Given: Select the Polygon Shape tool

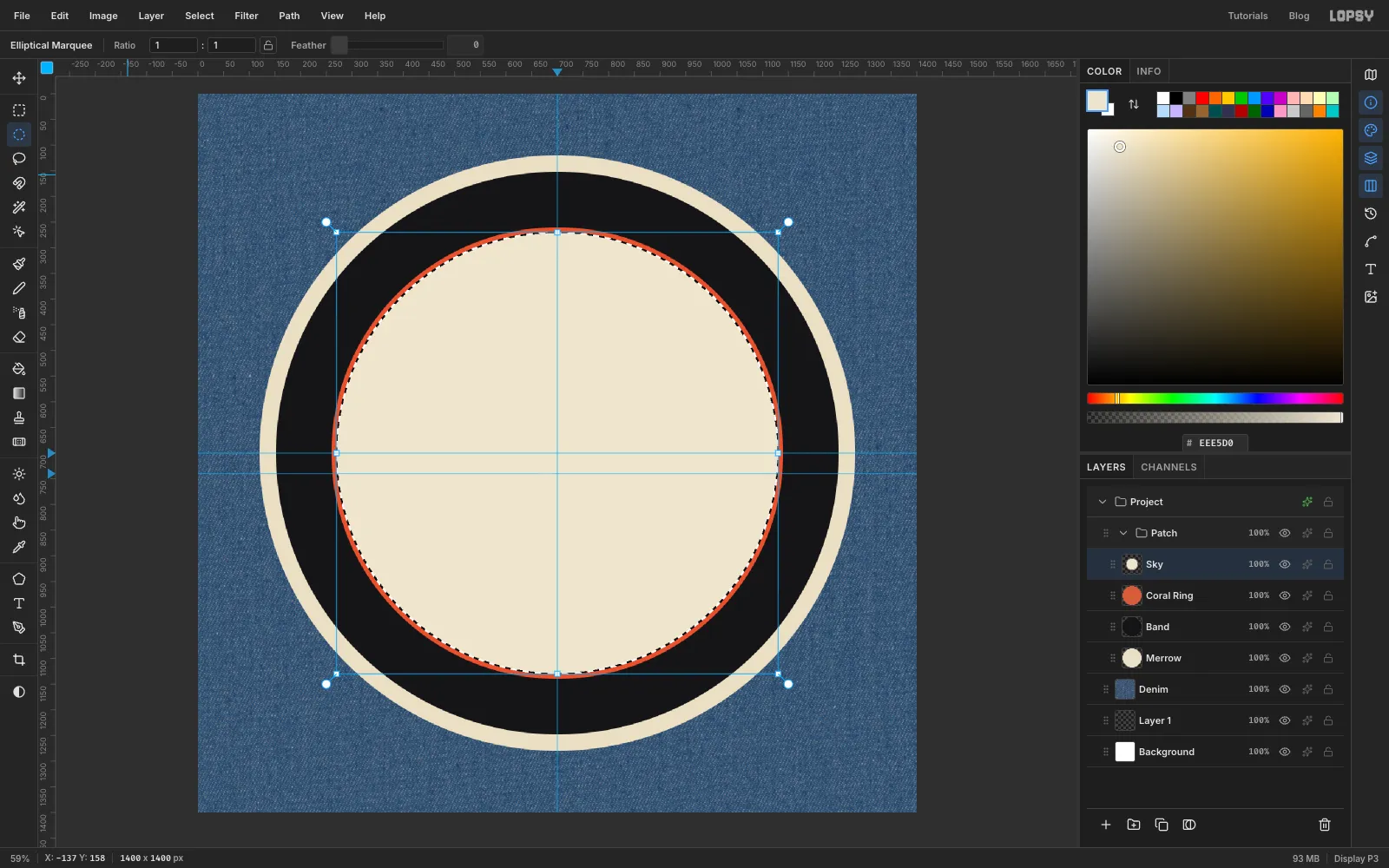Looking at the screenshot, I should tap(19, 579).
